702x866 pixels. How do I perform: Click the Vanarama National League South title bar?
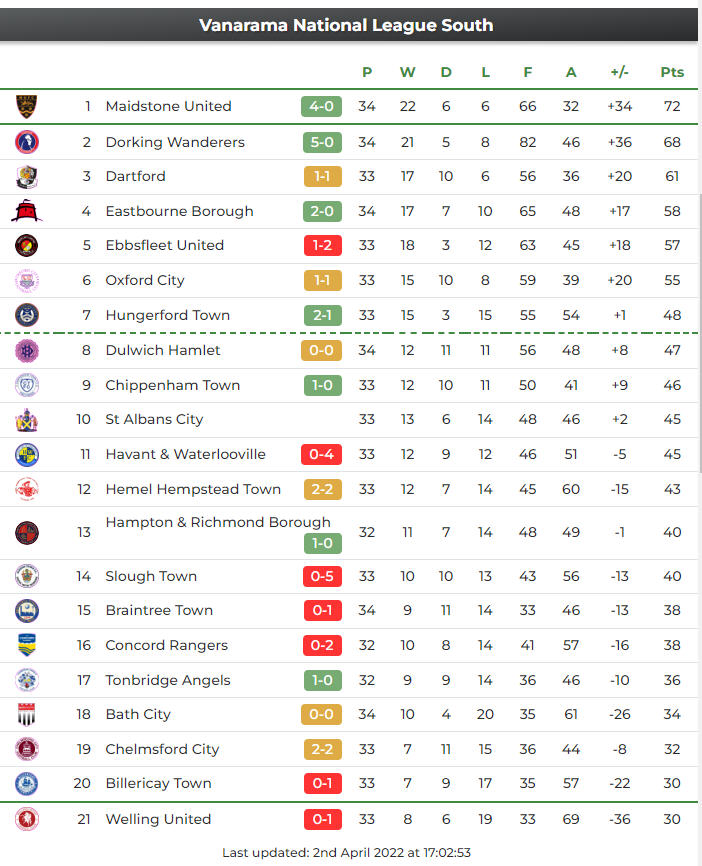point(346,25)
